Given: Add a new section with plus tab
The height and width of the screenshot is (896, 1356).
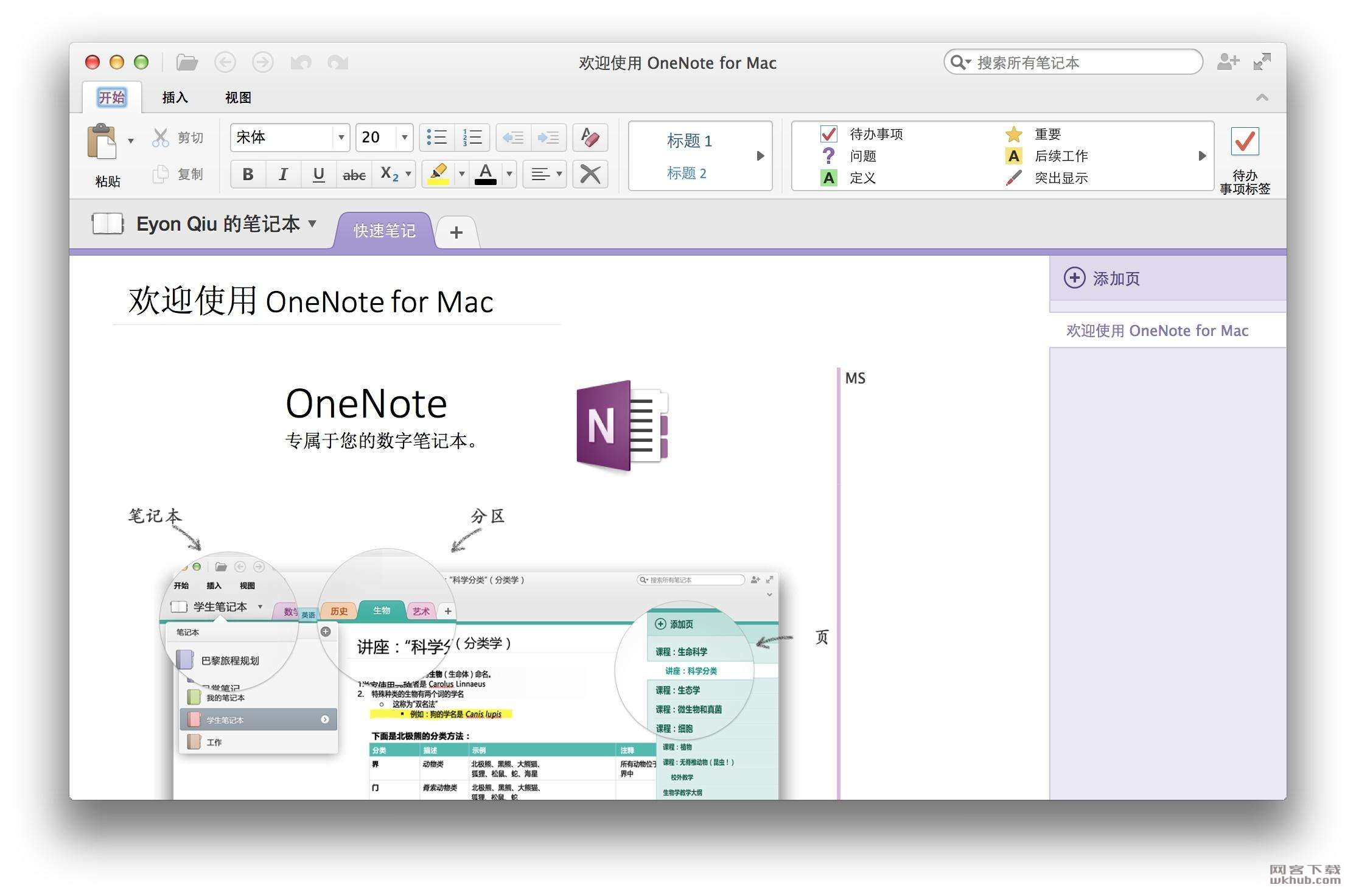Looking at the screenshot, I should coord(456,232).
